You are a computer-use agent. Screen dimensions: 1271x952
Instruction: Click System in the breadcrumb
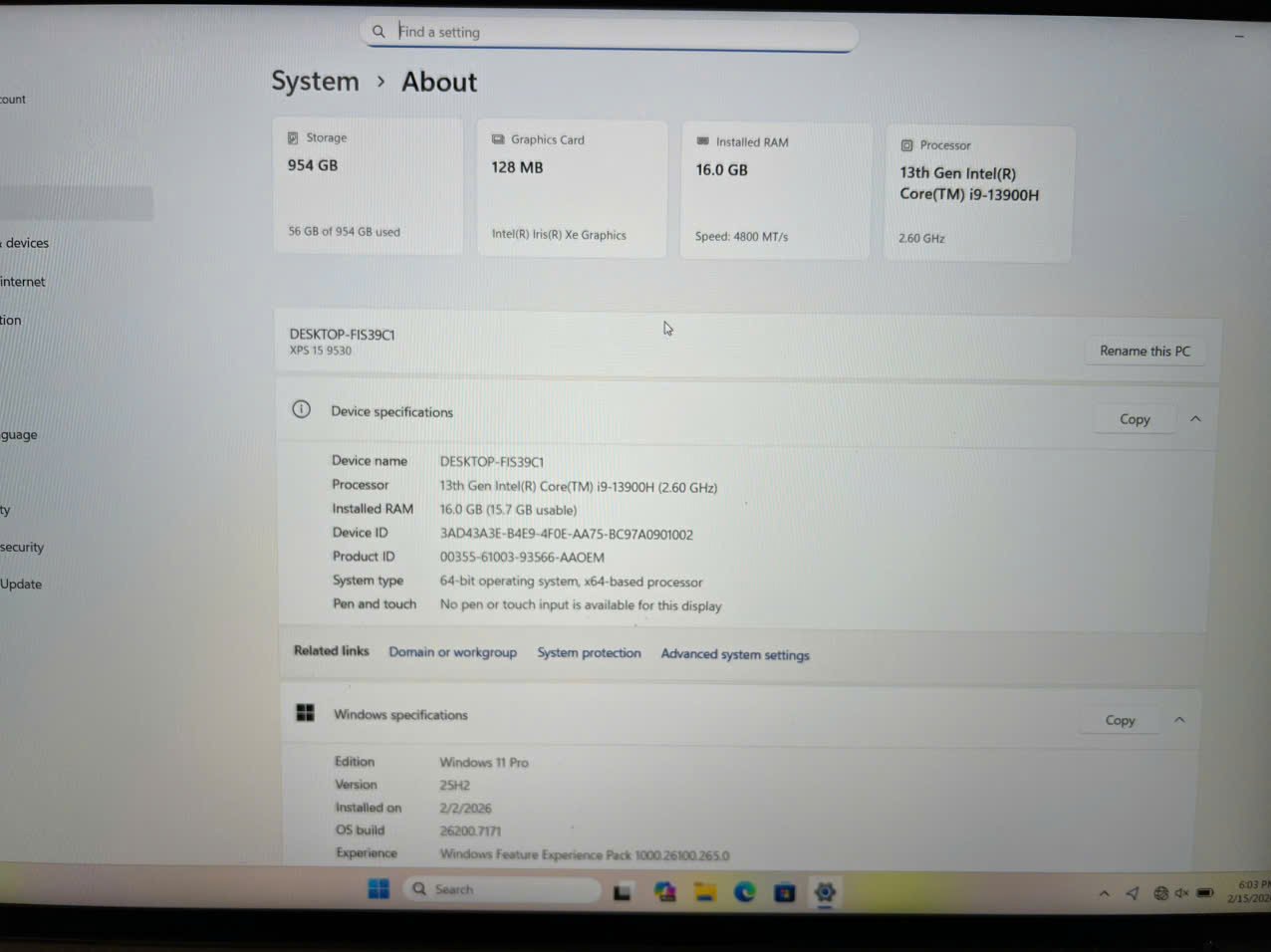[315, 82]
